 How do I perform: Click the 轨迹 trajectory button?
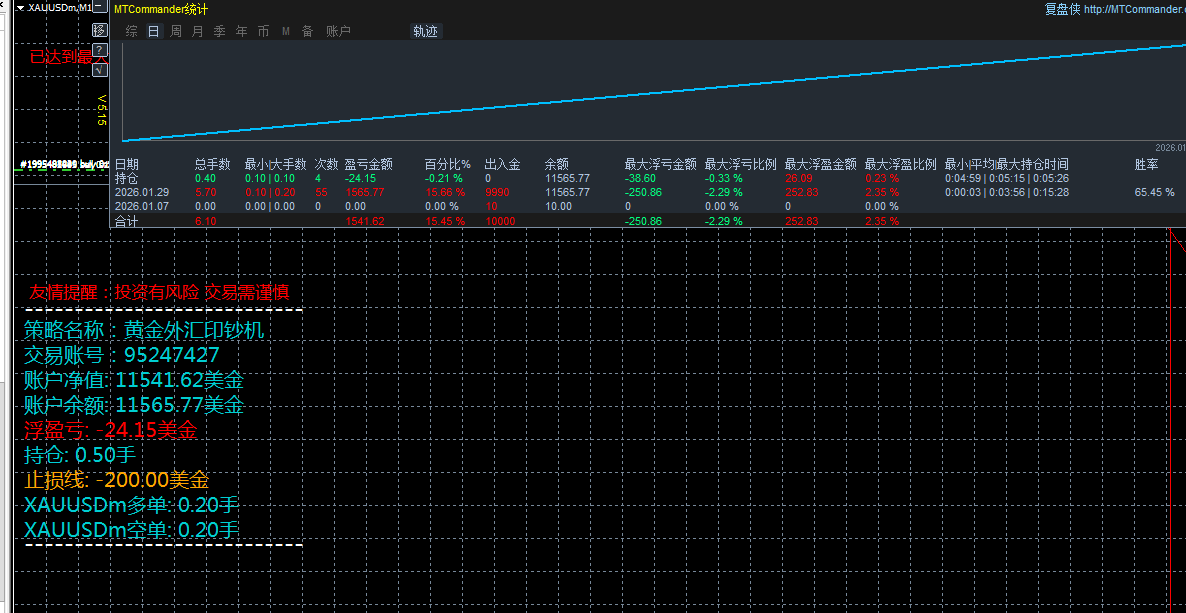[425, 30]
